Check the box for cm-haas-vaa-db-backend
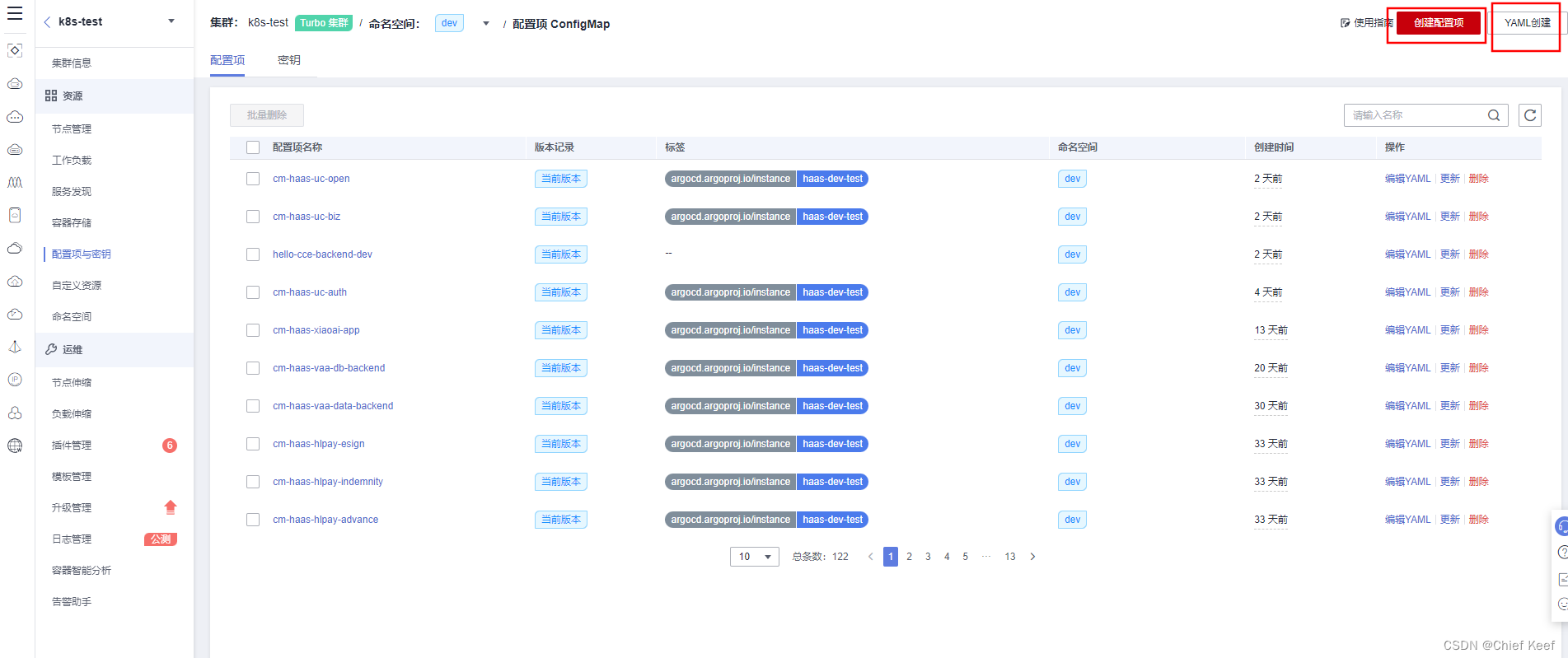This screenshot has height=658, width=1568. point(253,368)
